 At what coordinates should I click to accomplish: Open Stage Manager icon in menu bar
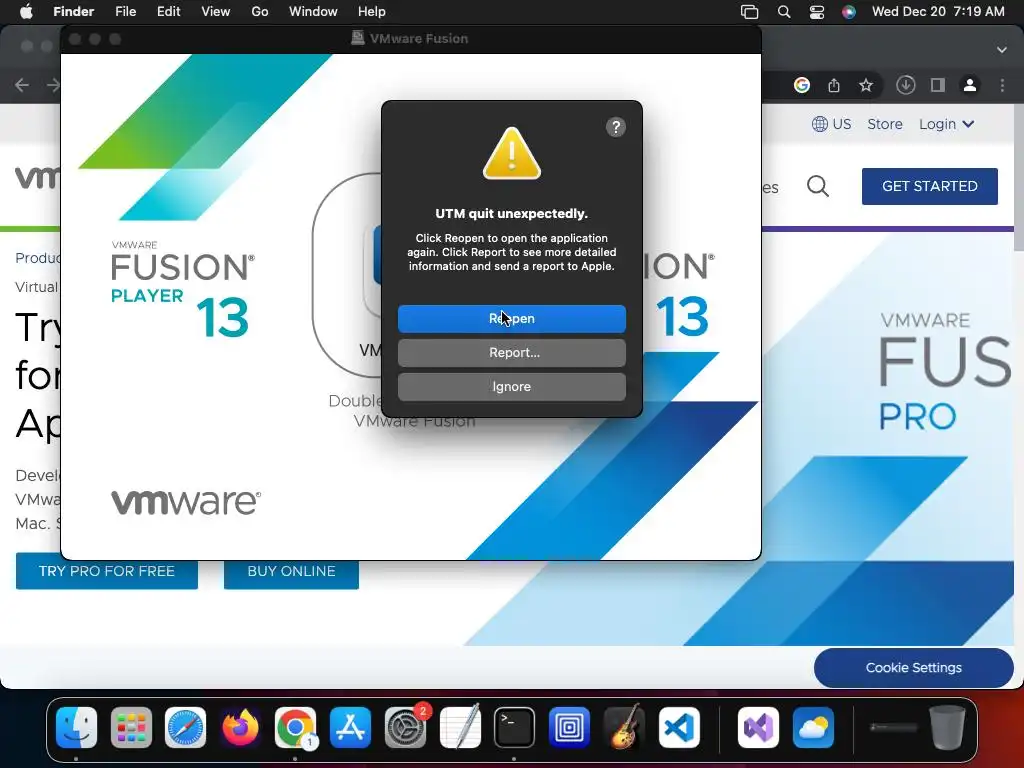click(x=749, y=12)
